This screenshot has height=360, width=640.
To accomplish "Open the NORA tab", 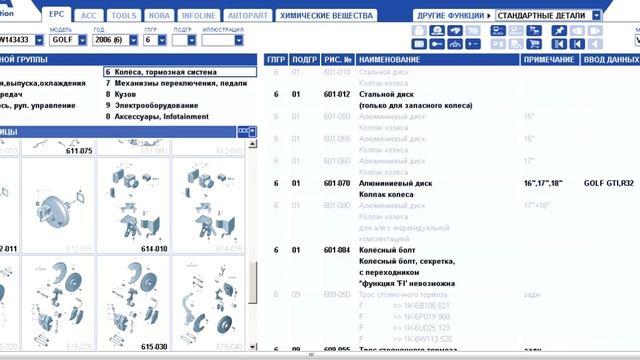I will click(x=159, y=16).
